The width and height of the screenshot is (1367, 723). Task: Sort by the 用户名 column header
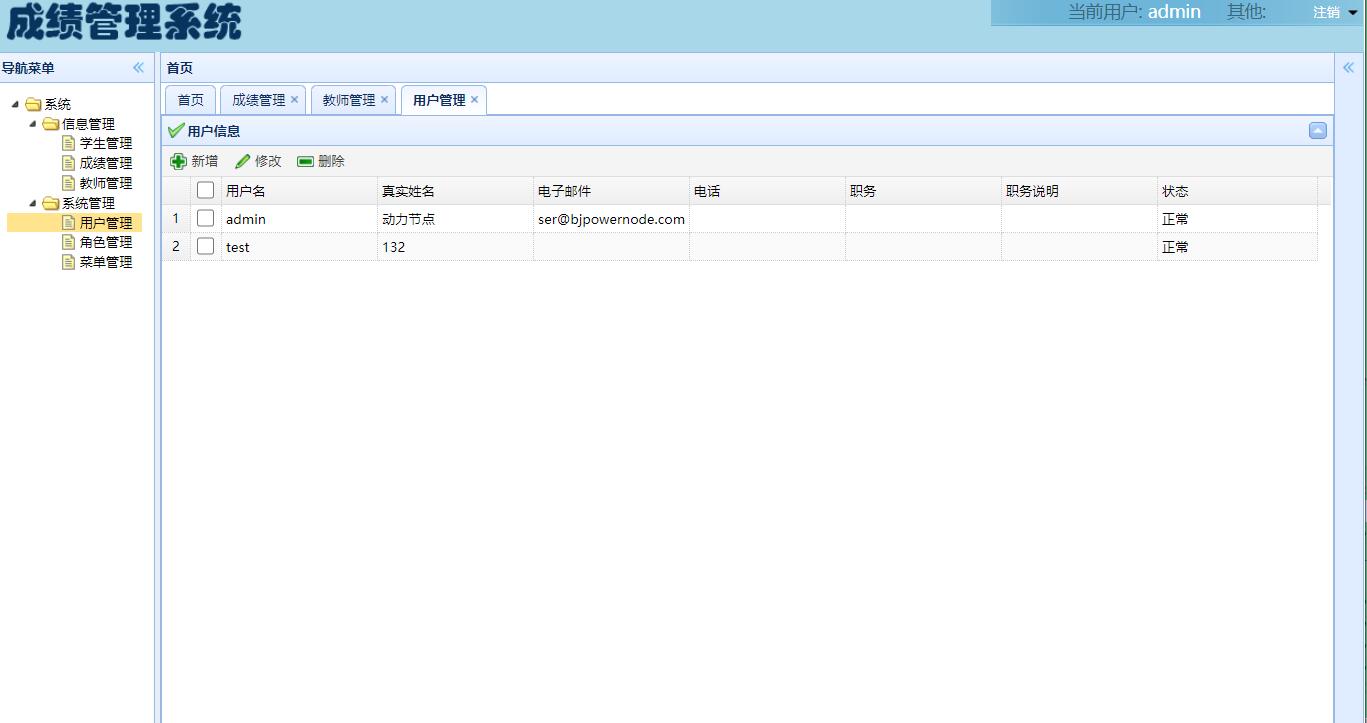pos(246,191)
